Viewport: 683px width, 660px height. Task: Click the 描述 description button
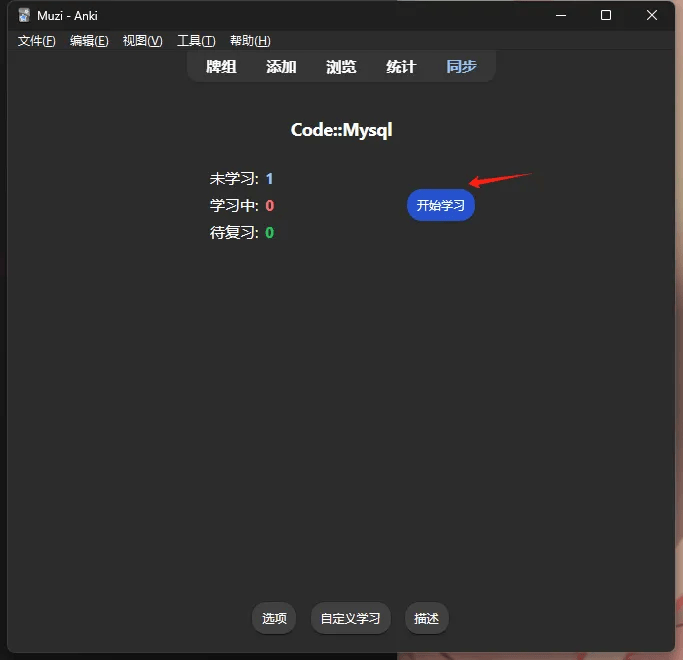(426, 618)
